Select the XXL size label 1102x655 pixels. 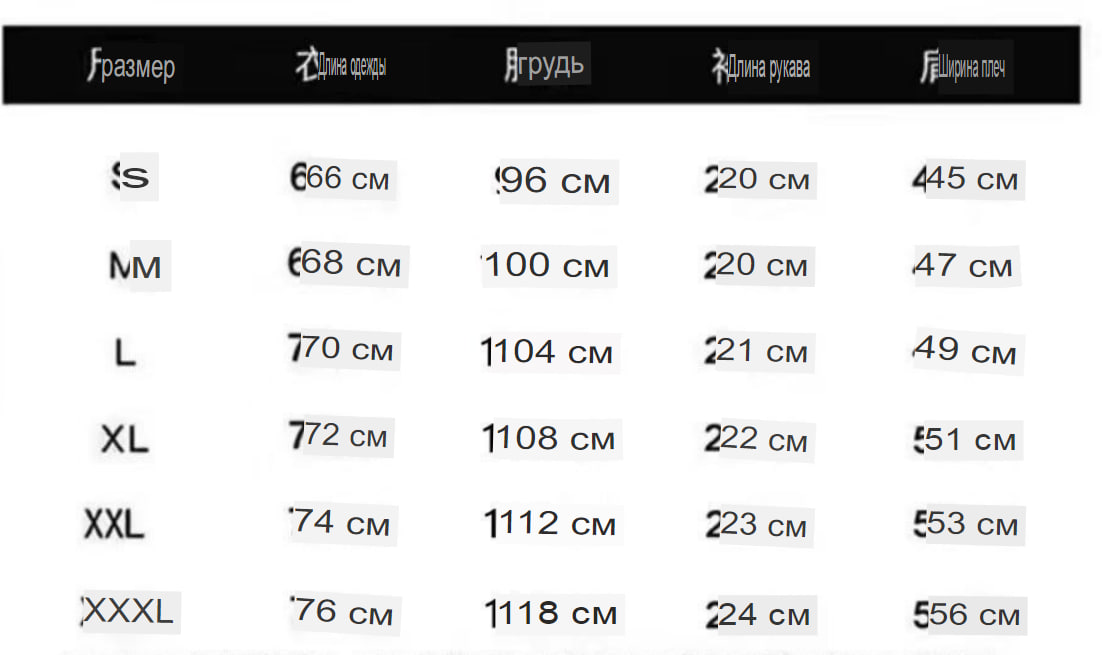click(x=114, y=524)
